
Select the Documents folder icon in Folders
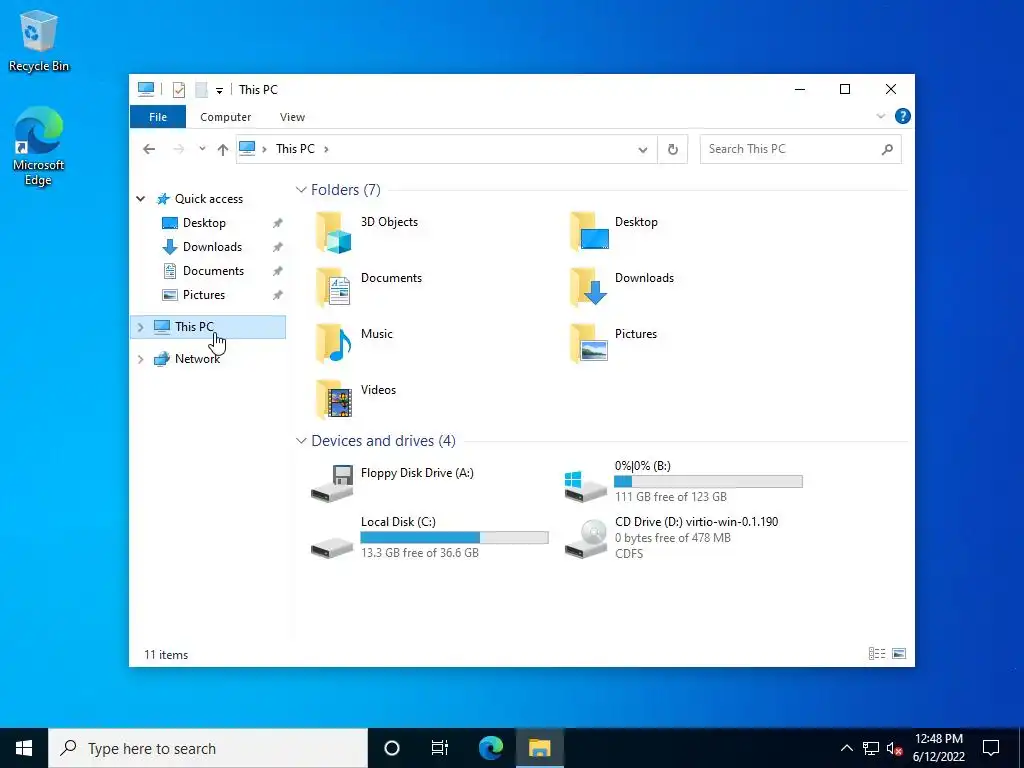334,287
